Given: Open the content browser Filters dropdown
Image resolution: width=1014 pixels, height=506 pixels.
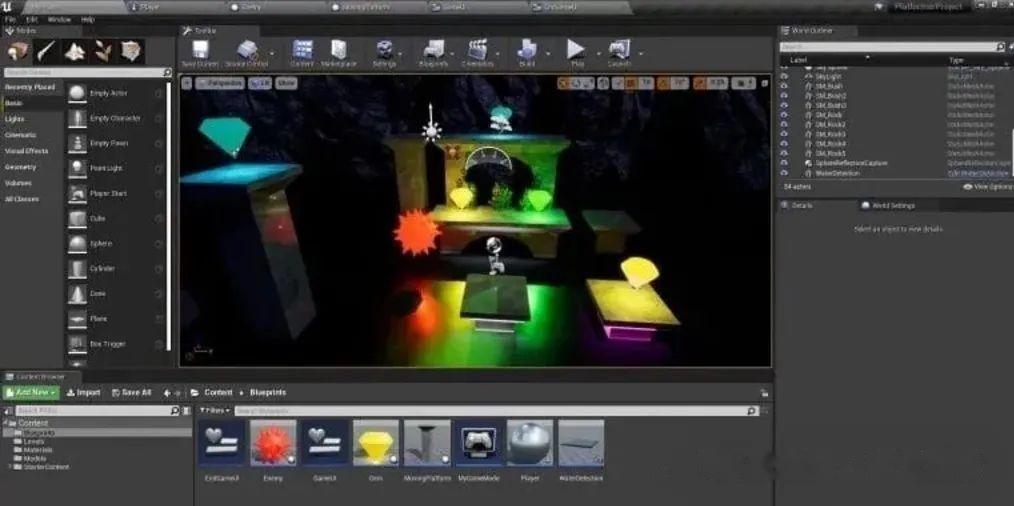Looking at the screenshot, I should tap(215, 410).
